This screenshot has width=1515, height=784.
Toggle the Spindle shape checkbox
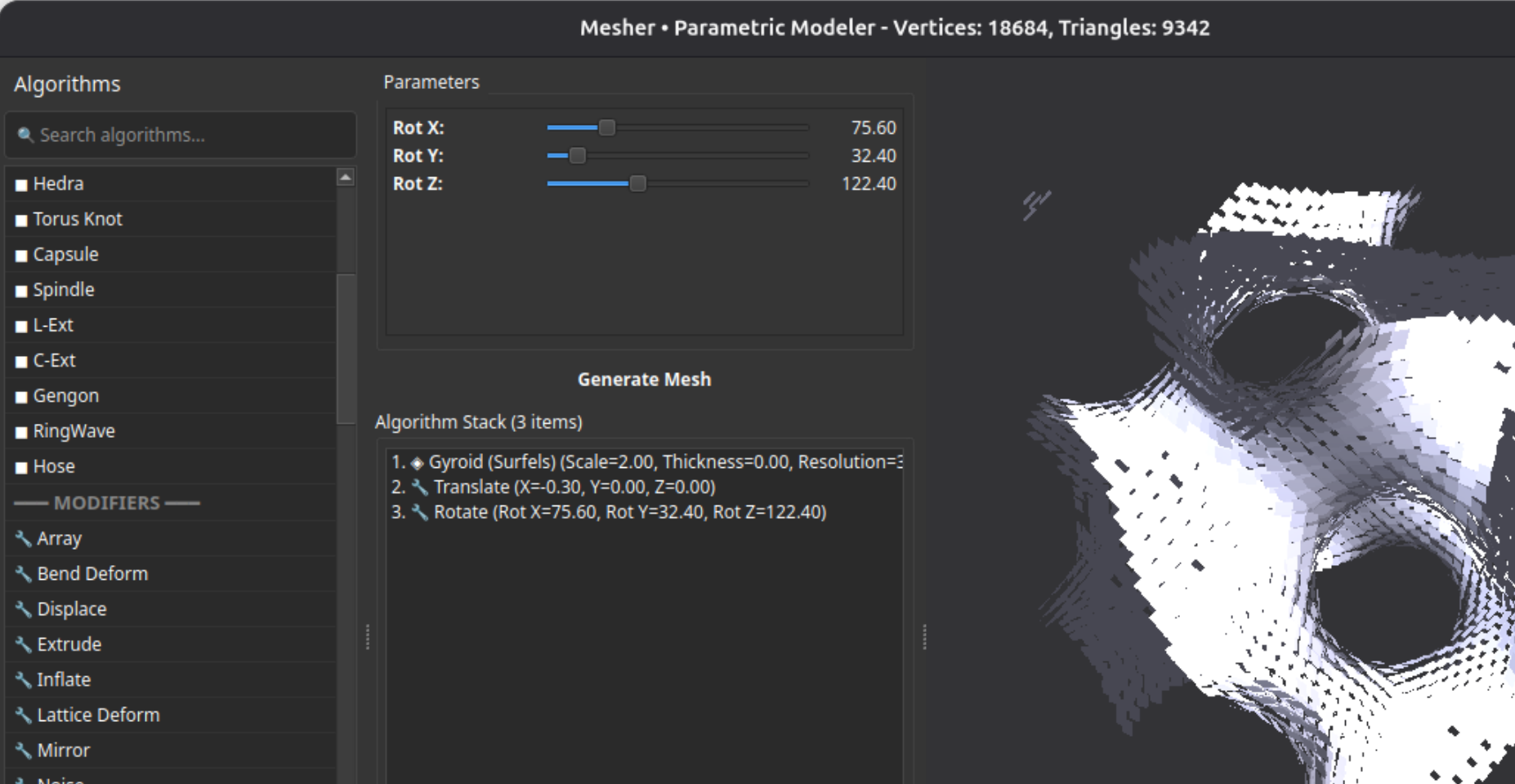click(21, 289)
